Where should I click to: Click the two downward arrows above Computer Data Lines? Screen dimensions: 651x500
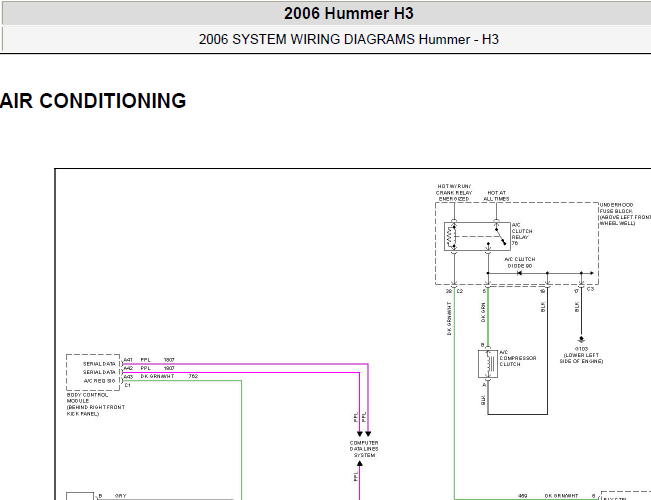(364, 434)
